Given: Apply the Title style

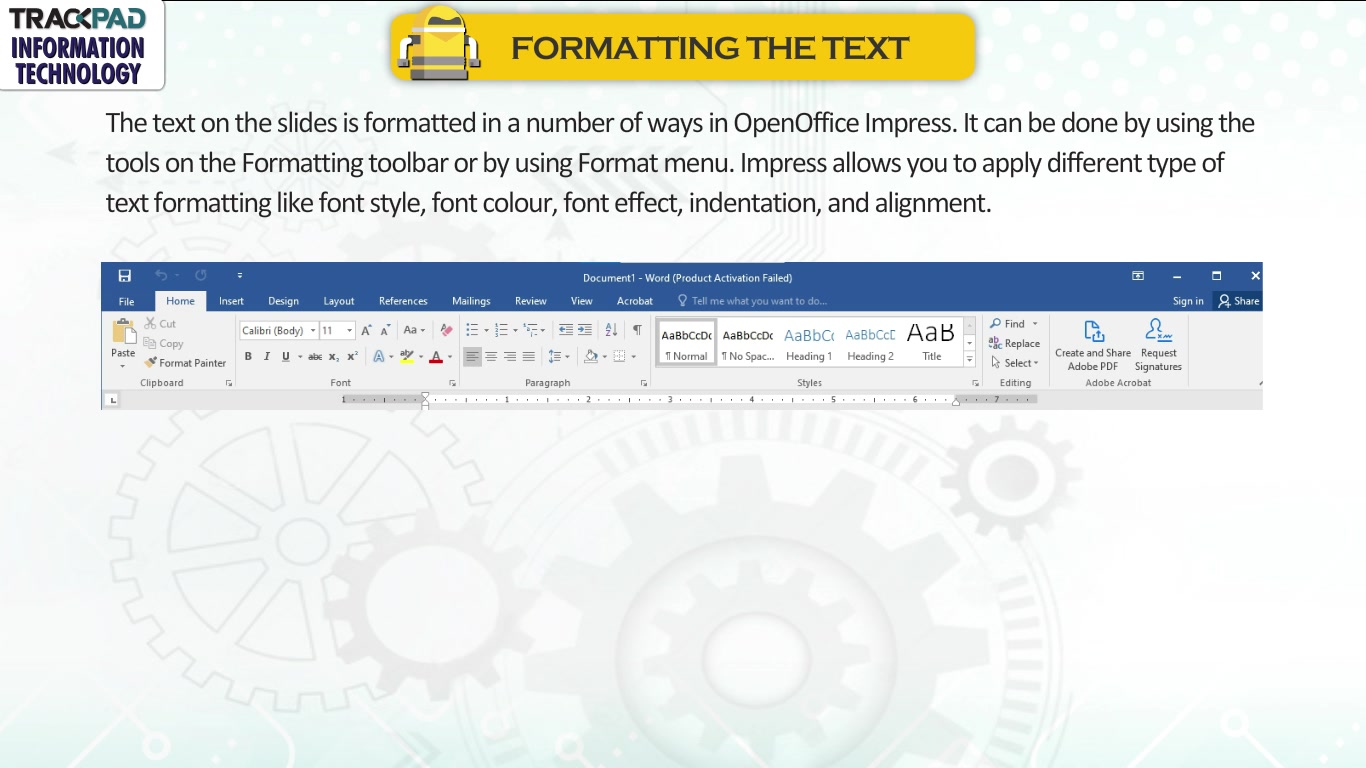Looking at the screenshot, I should [931, 342].
